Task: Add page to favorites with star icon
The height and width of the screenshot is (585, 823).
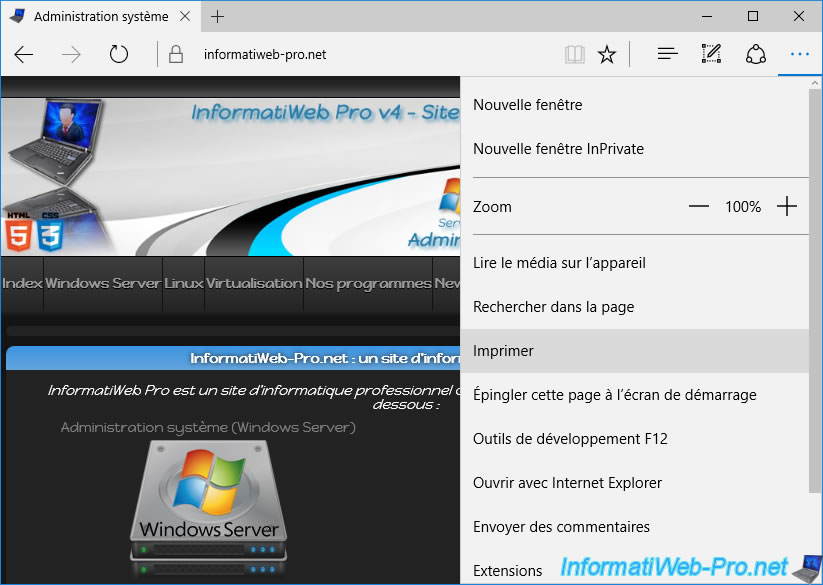Action: (607, 54)
